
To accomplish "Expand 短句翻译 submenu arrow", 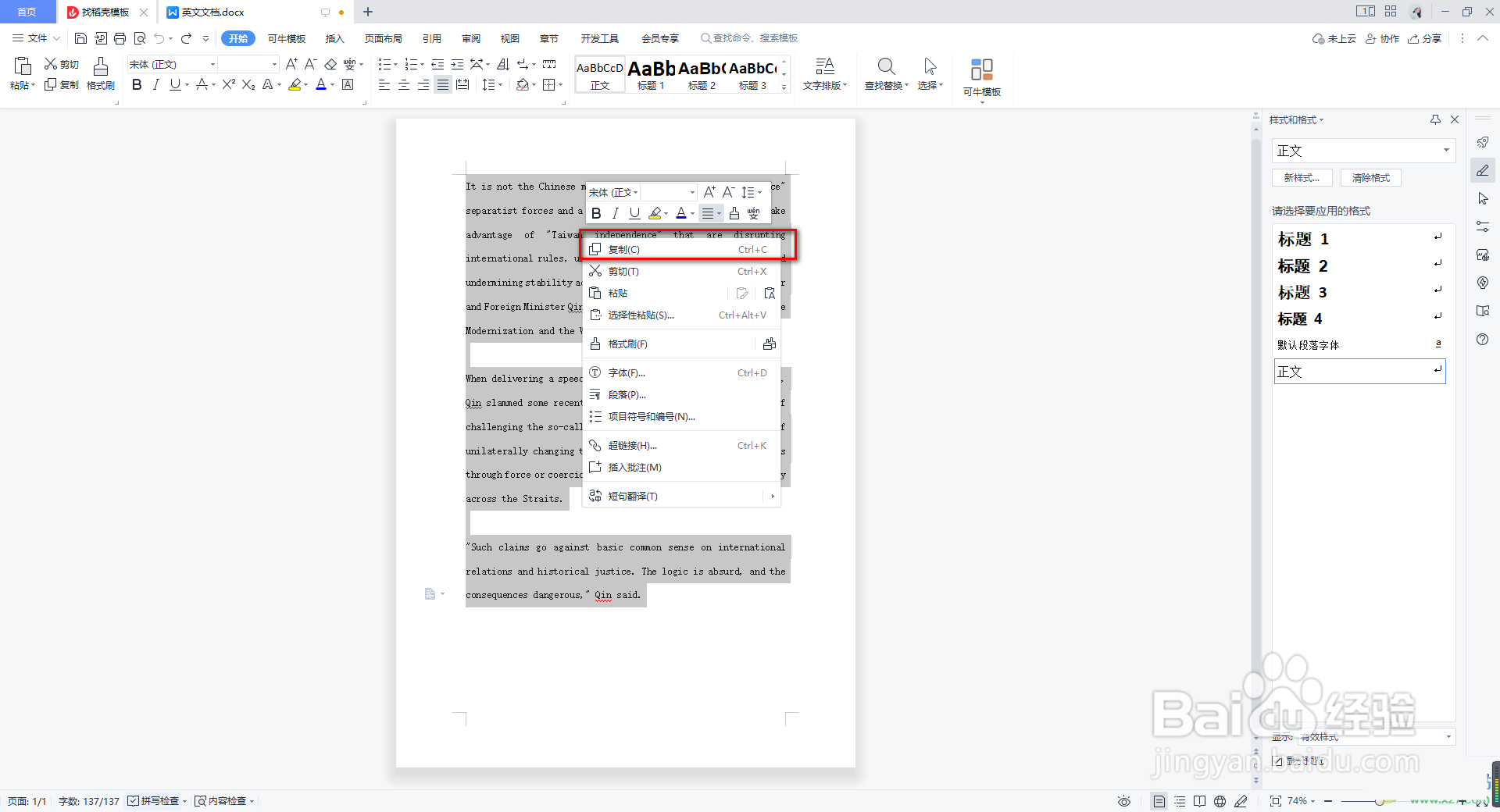I will [772, 497].
